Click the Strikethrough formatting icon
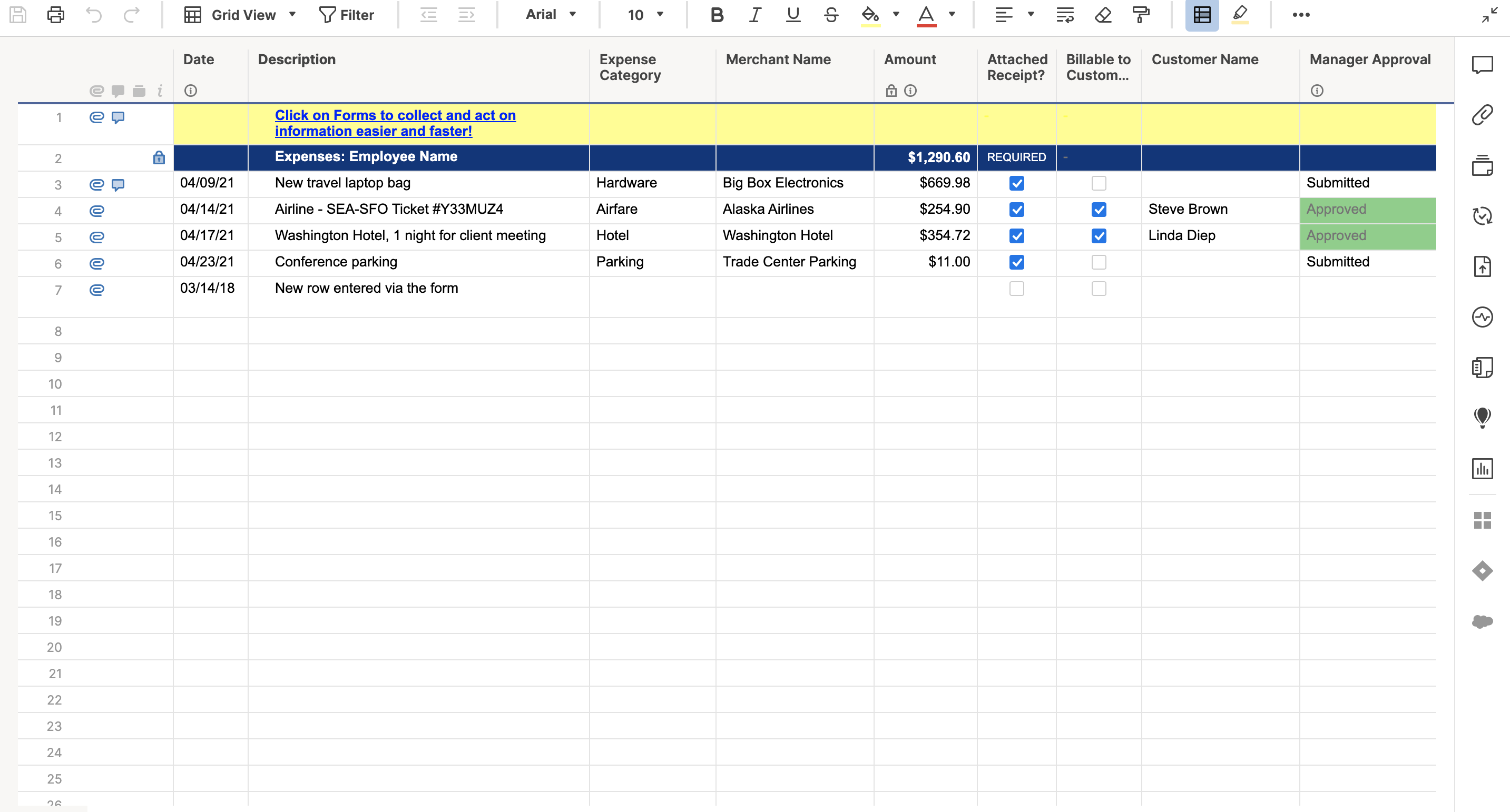This screenshot has width=1510, height=812. pyautogui.click(x=831, y=15)
